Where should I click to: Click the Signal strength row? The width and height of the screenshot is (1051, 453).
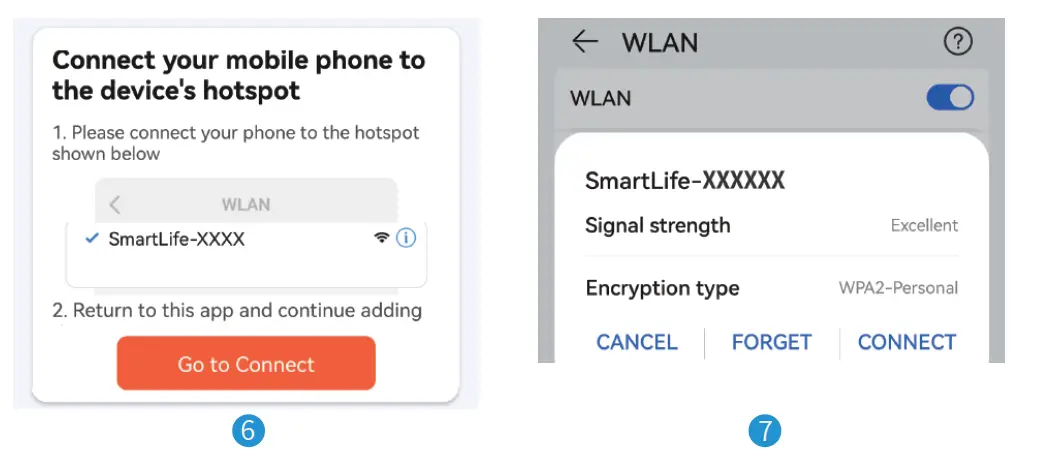770,225
